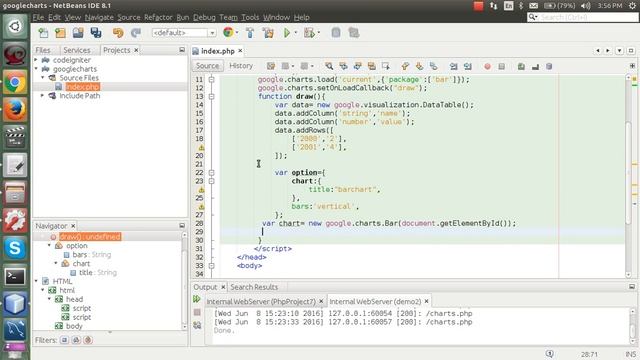Click the volume icon in system tray
640x360 pixels.
[x=586, y=6]
